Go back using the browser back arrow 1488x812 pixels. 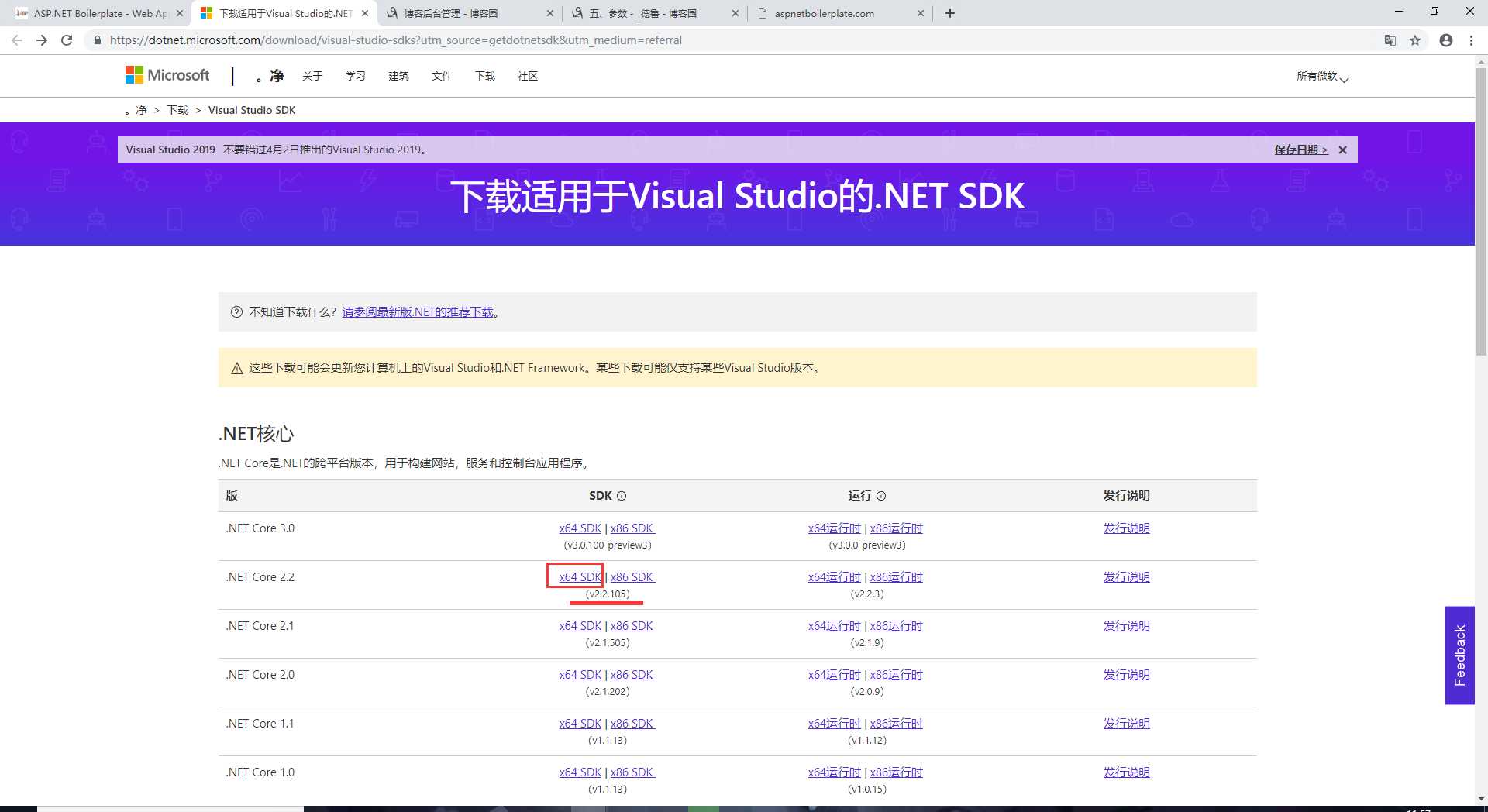pos(16,40)
